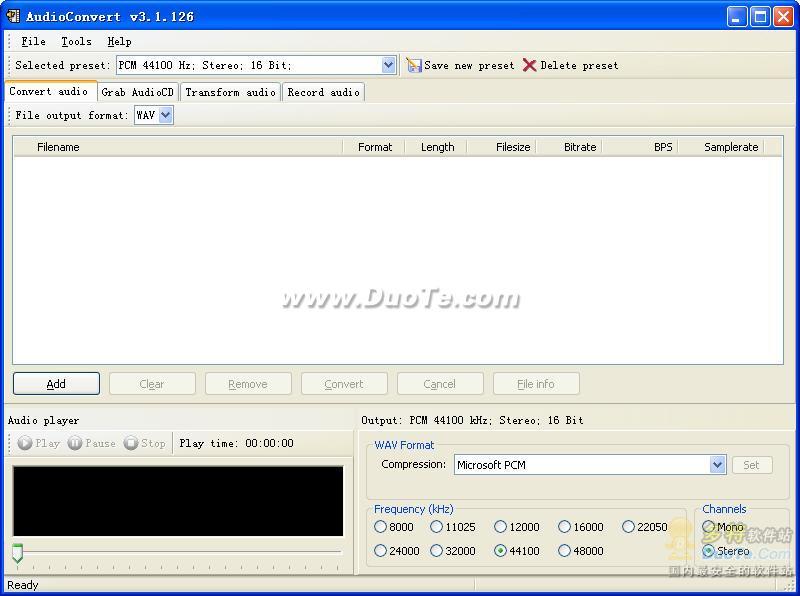Click the Cancel button

point(440,384)
